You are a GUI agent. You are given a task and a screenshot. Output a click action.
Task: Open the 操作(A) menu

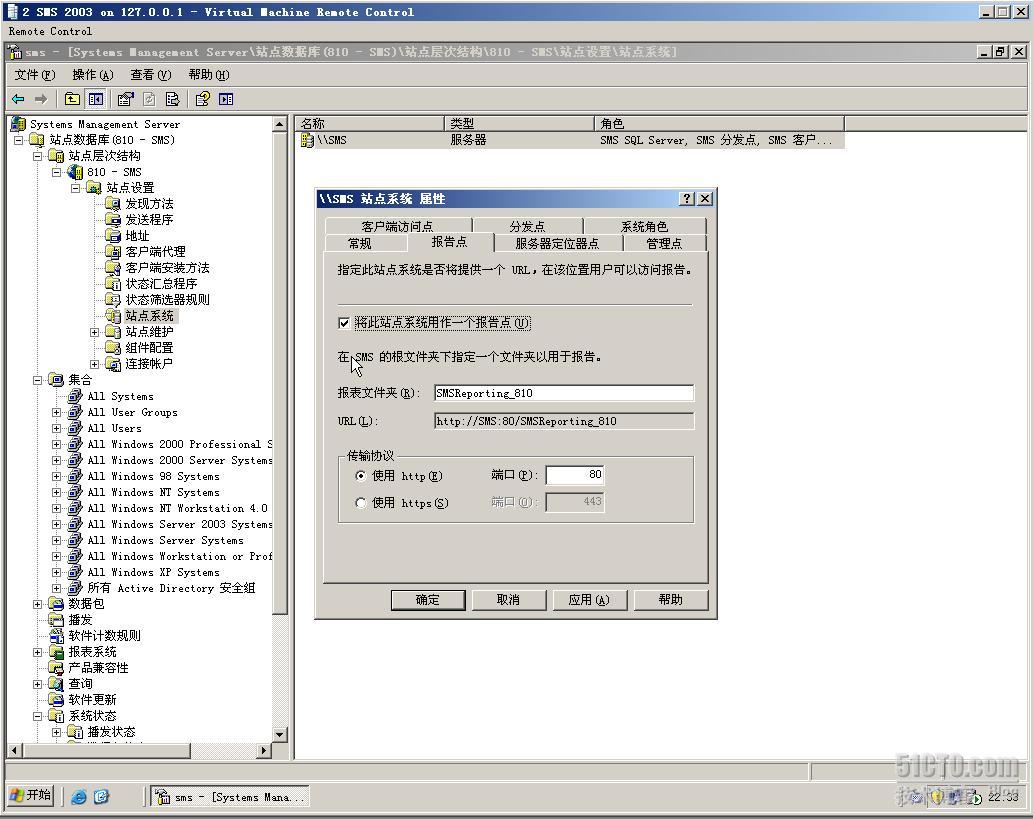click(x=93, y=74)
